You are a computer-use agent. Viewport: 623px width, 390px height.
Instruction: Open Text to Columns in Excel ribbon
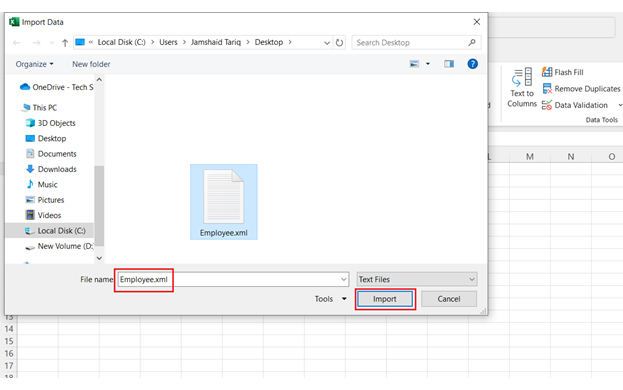[522, 87]
